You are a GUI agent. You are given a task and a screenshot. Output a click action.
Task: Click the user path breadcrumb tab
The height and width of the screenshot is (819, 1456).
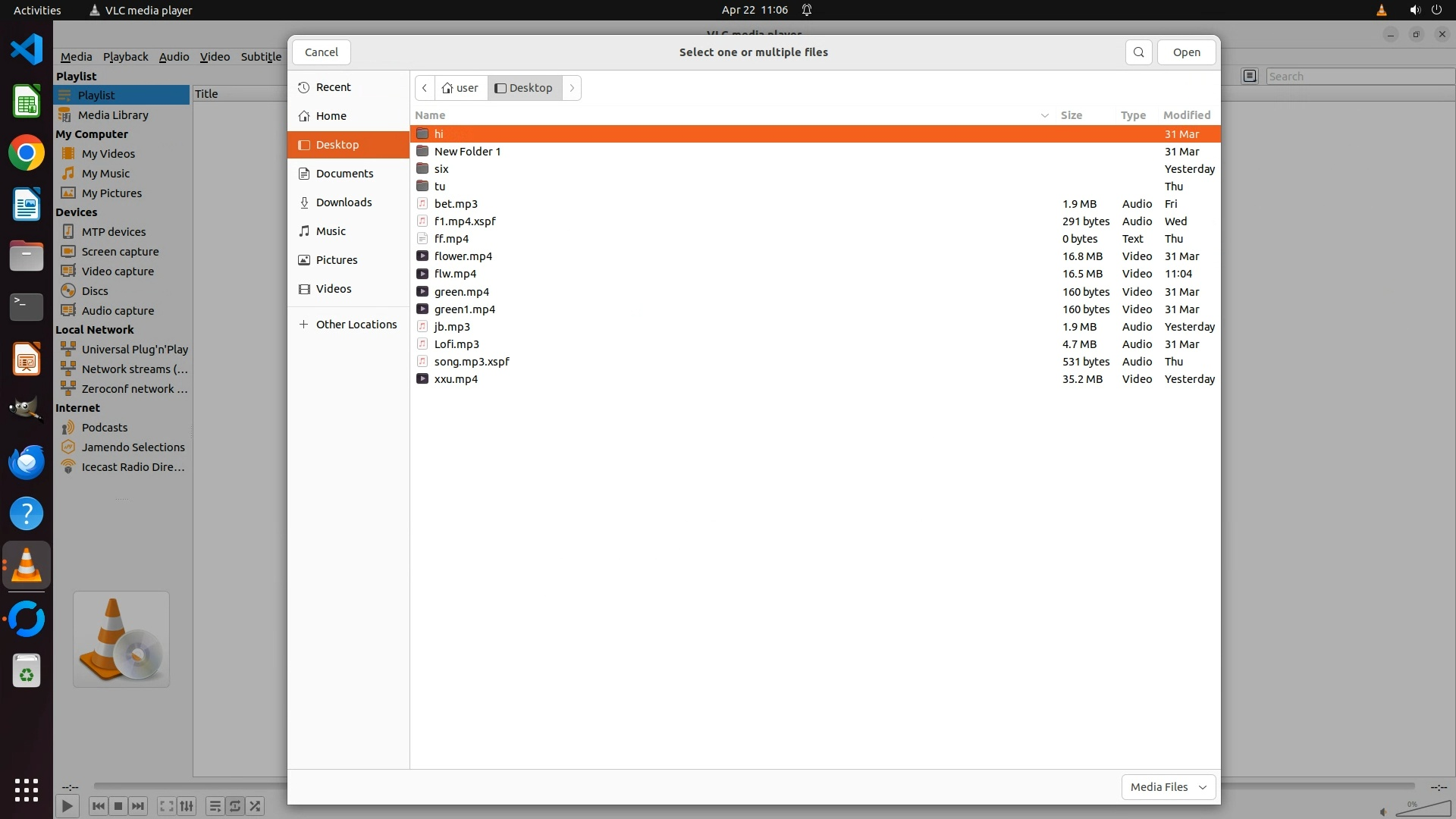461,88
